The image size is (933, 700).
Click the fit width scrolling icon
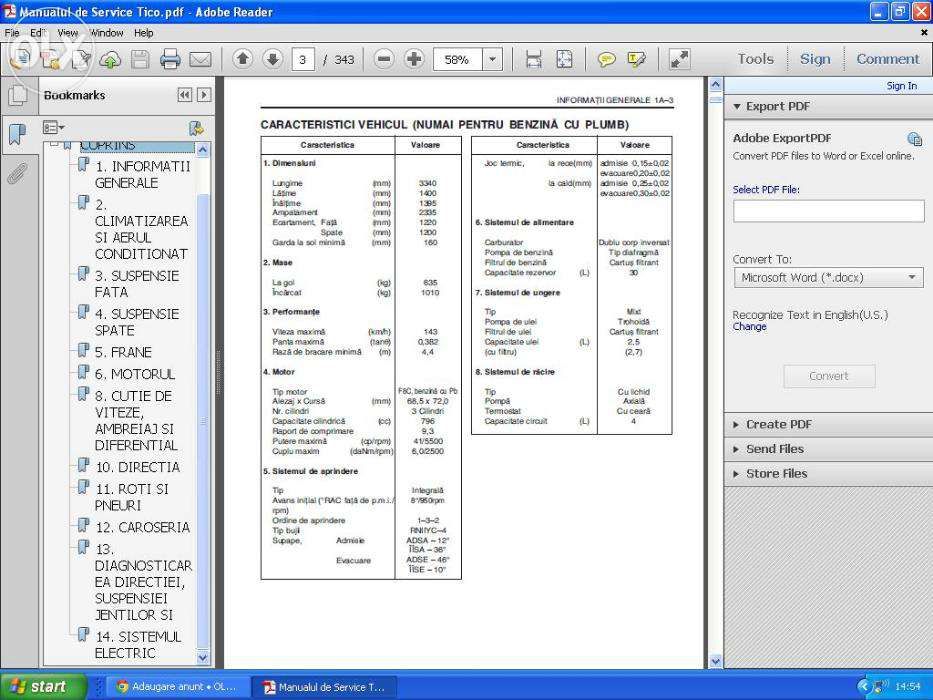[x=534, y=59]
